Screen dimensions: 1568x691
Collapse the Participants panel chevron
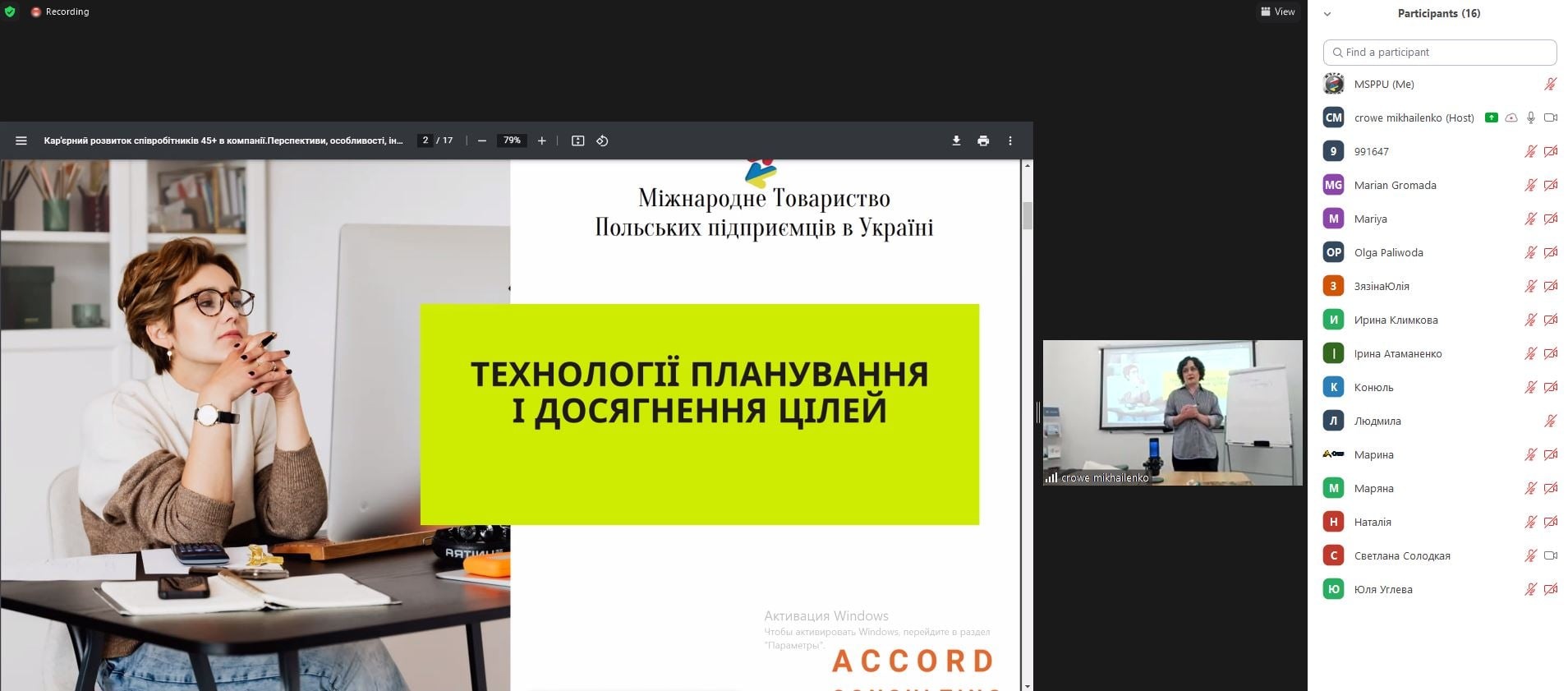pyautogui.click(x=1327, y=14)
